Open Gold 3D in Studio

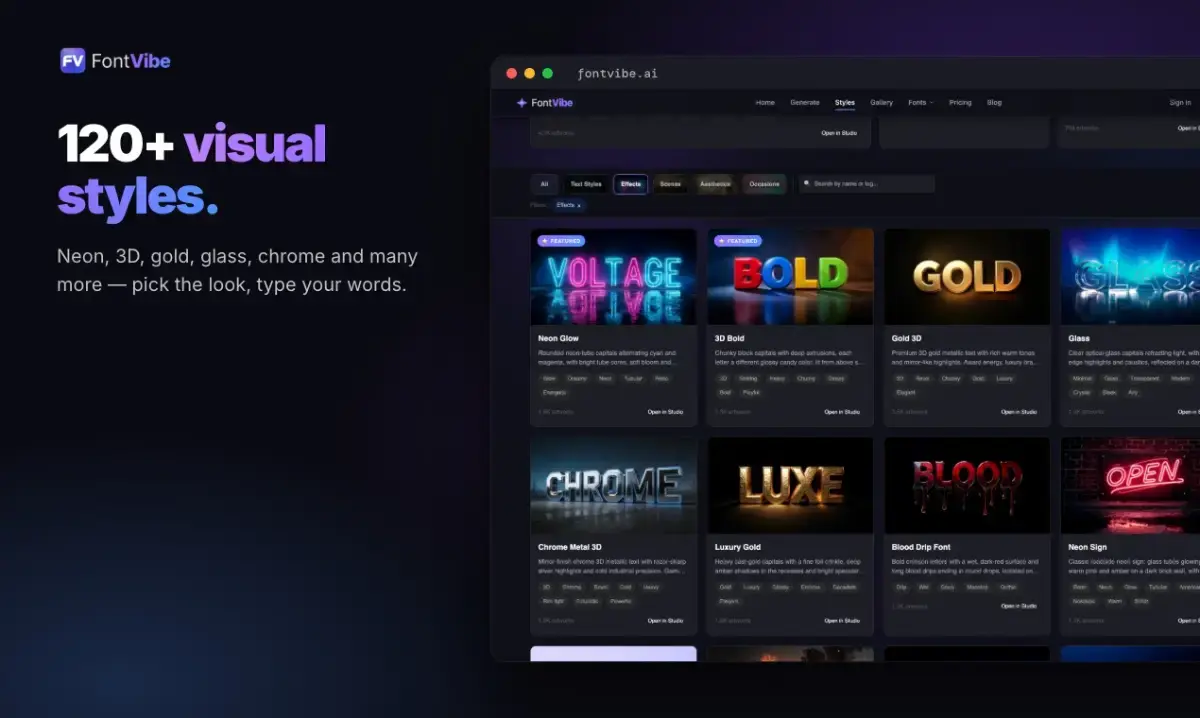click(x=1019, y=412)
